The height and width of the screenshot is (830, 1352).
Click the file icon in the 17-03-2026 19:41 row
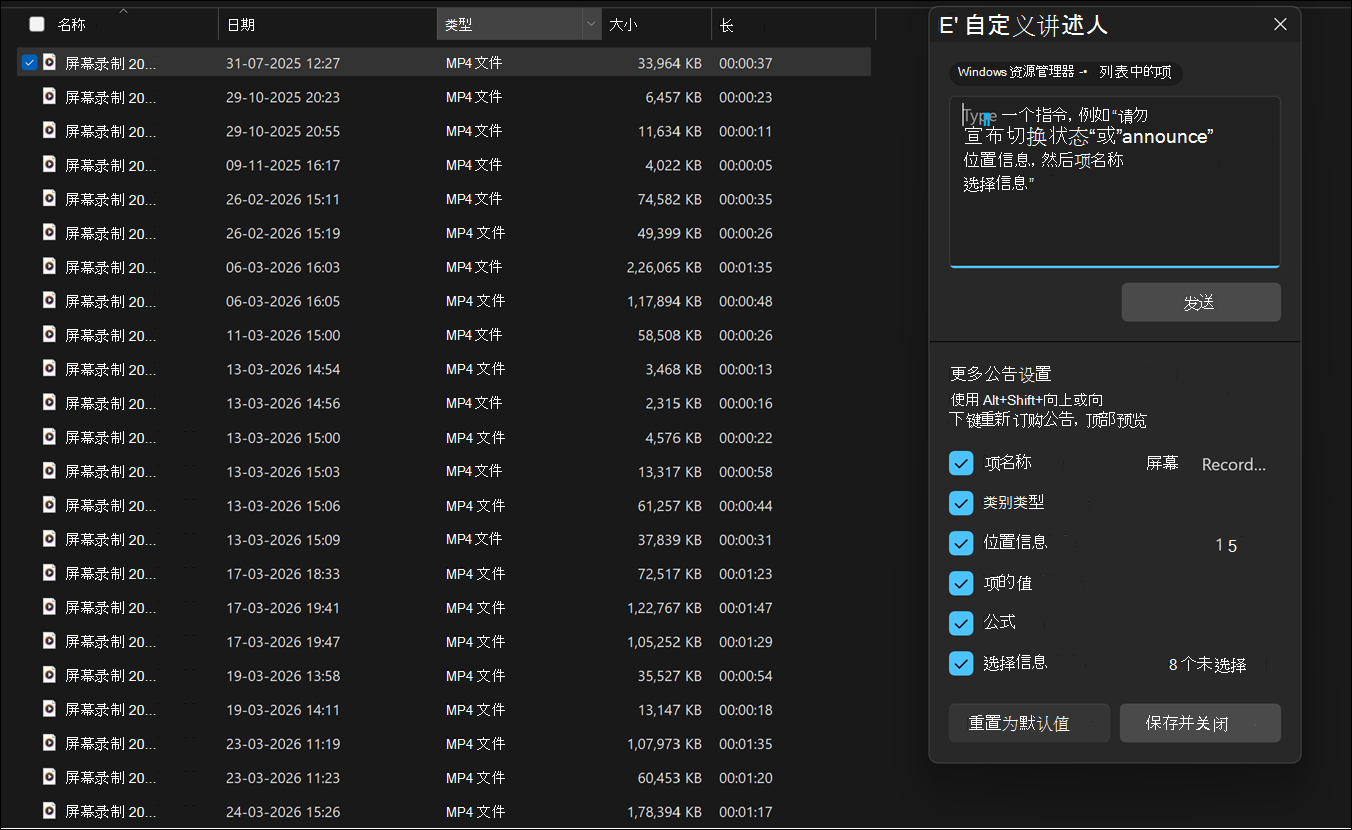coord(48,607)
